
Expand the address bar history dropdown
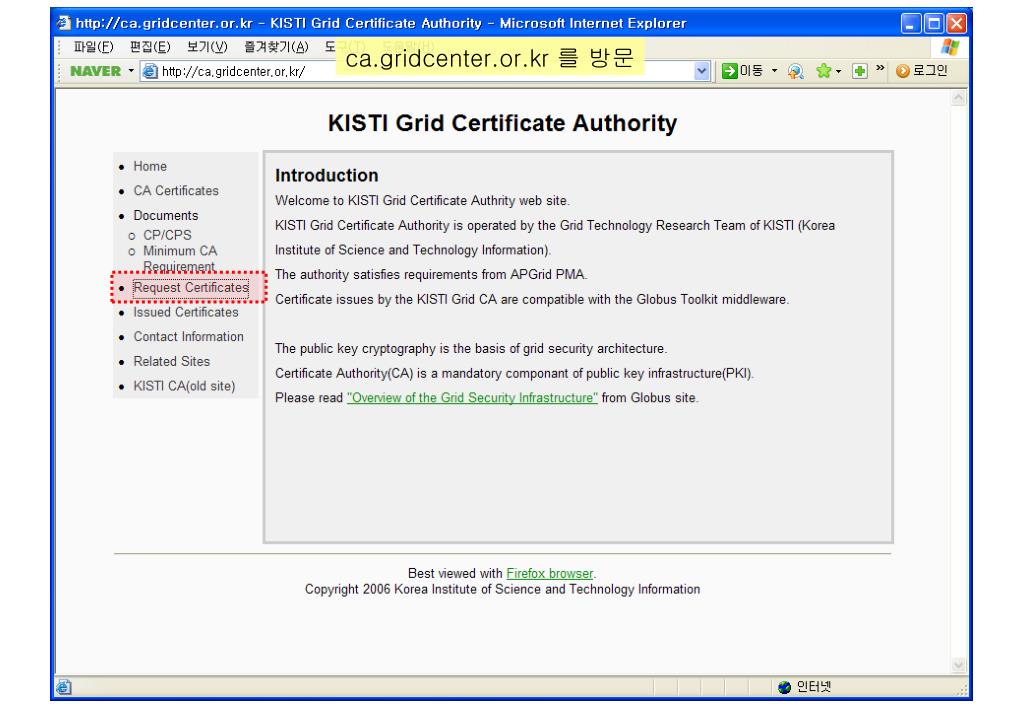[x=701, y=71]
